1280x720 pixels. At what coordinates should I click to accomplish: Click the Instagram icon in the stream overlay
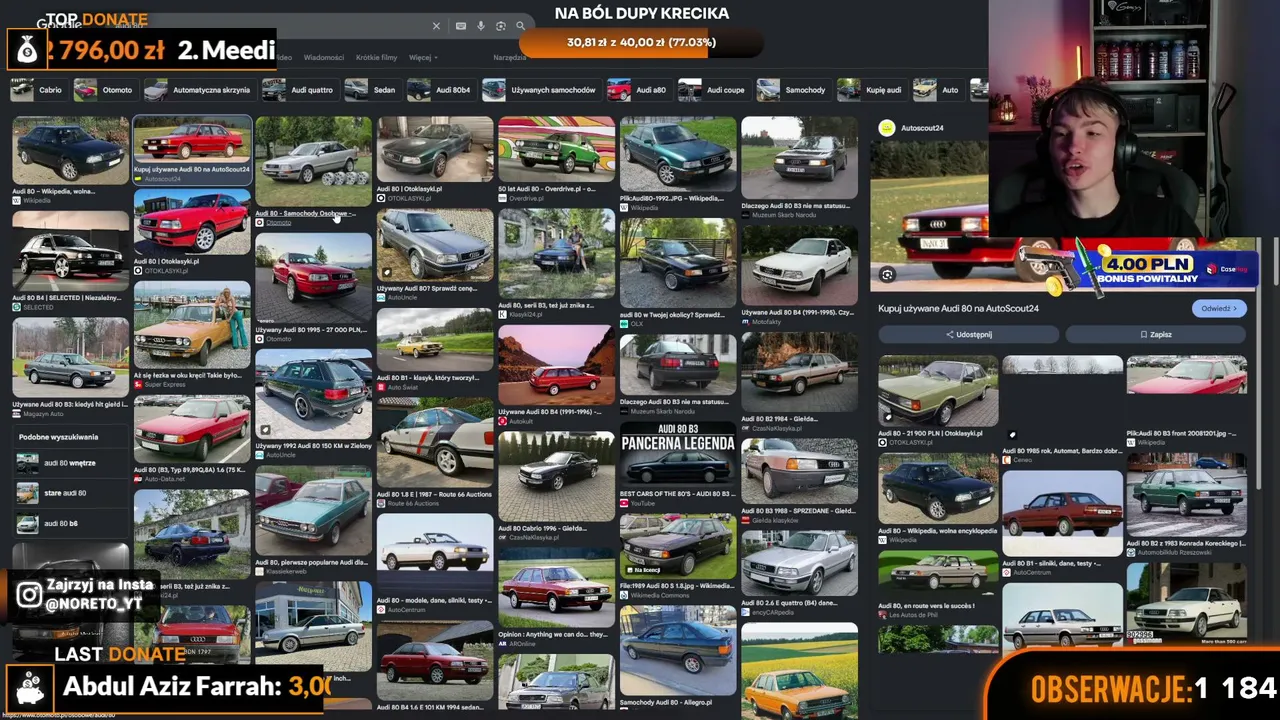point(29,595)
